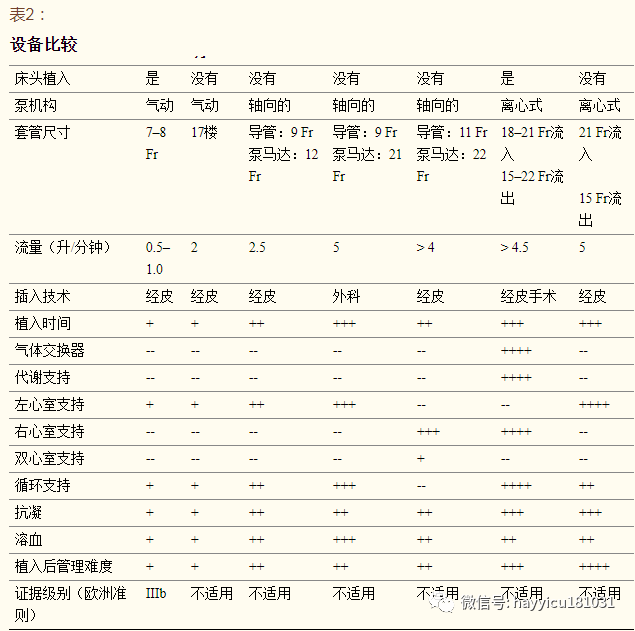Select the "泵马达：21 Fr" cell
The width and height of the screenshot is (635, 631).
click(x=367, y=165)
